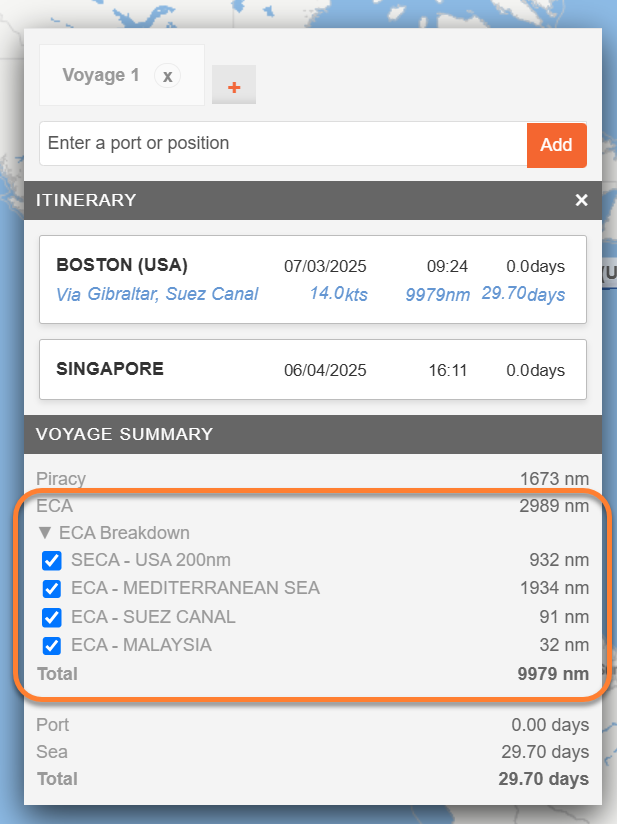
Task: Select the Voyage 1 tab
Action: [100, 75]
